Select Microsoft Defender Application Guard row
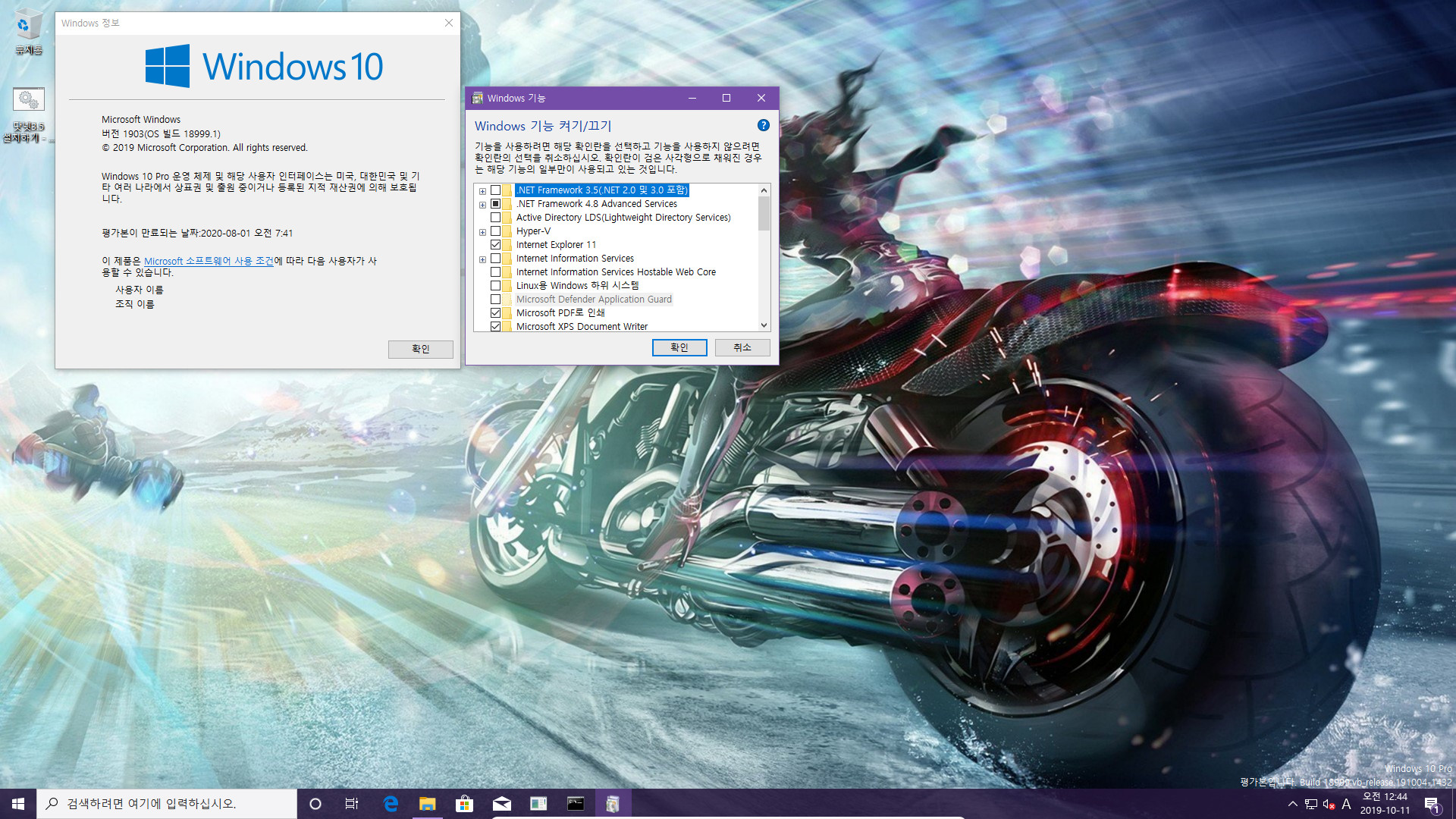Screen dimensions: 1456x819 pyautogui.click(x=594, y=300)
